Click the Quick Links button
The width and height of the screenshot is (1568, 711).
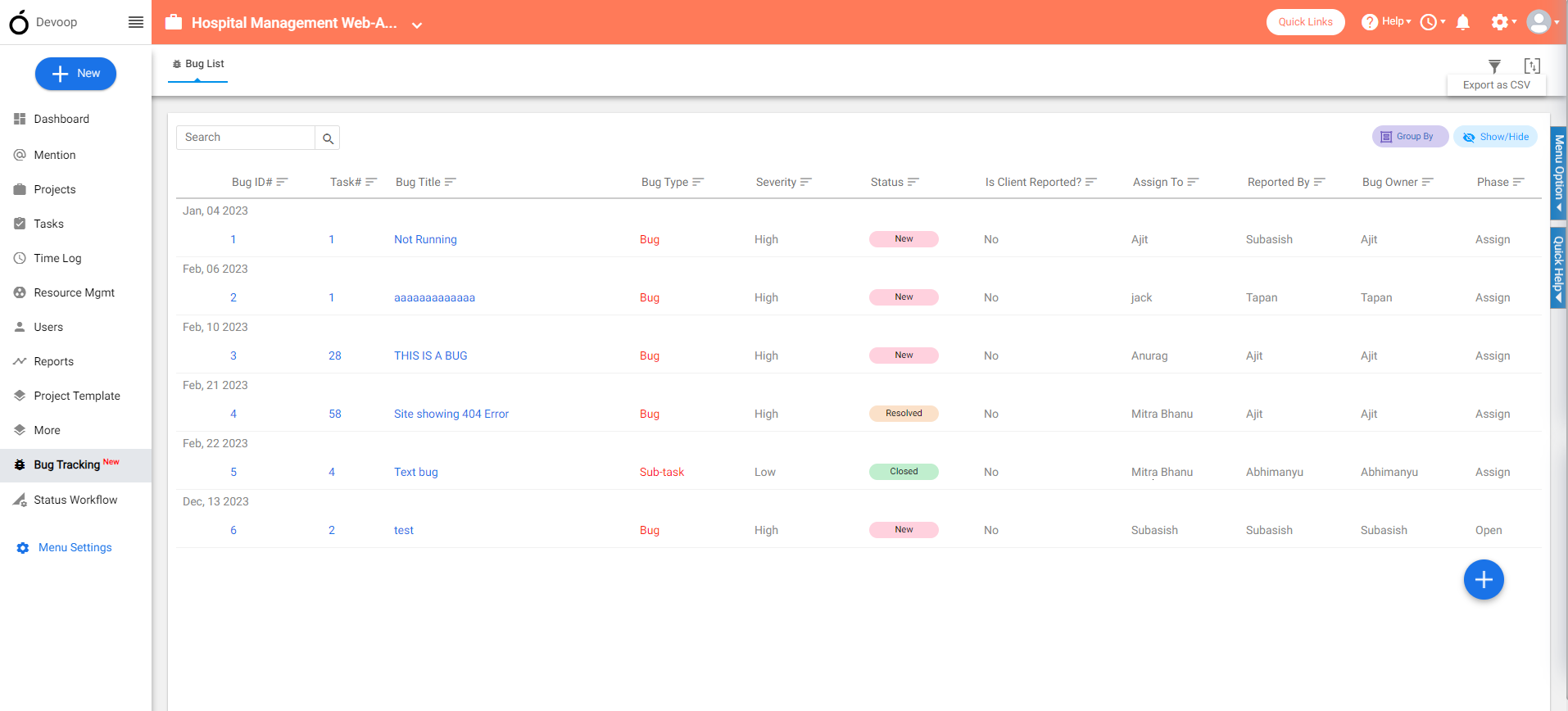1305,22
